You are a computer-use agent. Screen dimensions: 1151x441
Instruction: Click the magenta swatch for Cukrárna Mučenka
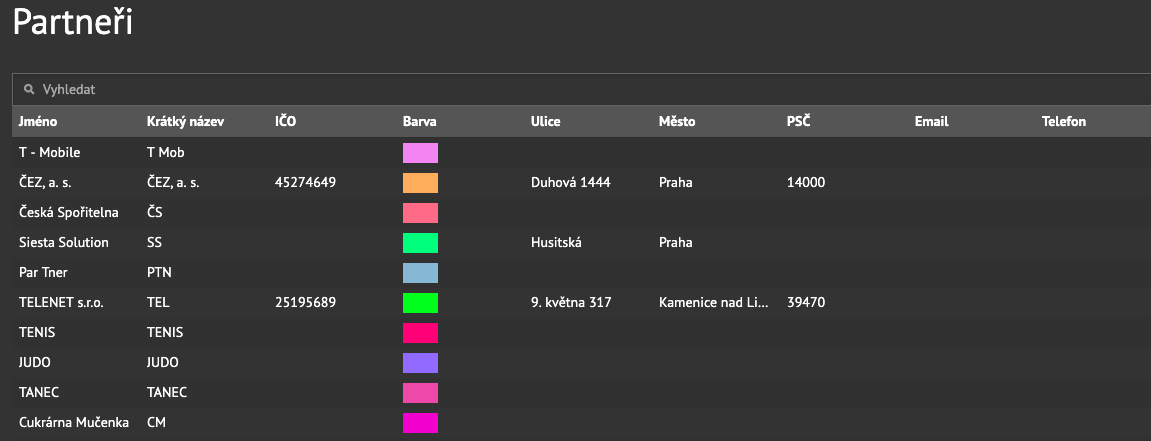click(421, 423)
